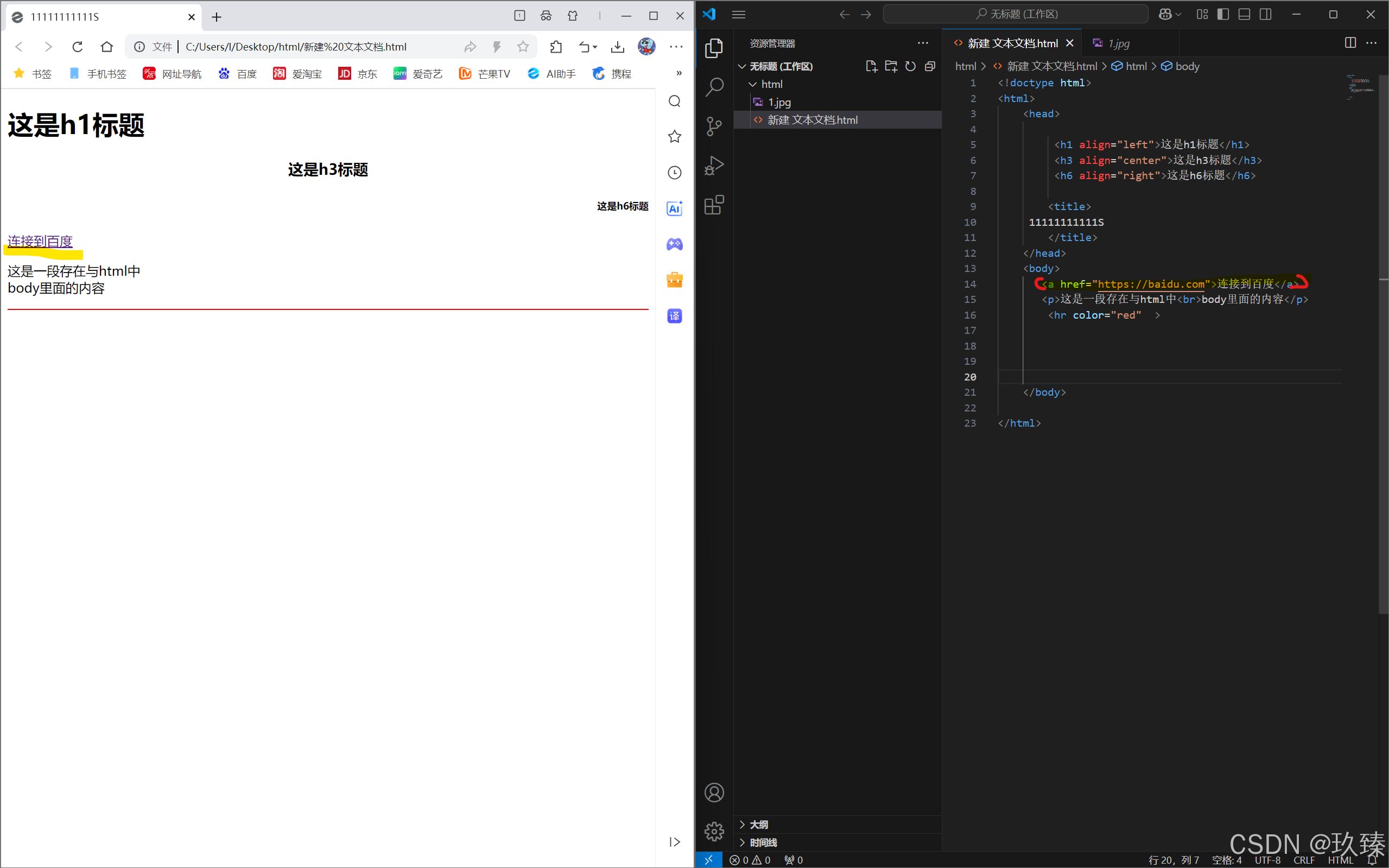Open the Extensions view
The image size is (1389, 868).
click(714, 205)
